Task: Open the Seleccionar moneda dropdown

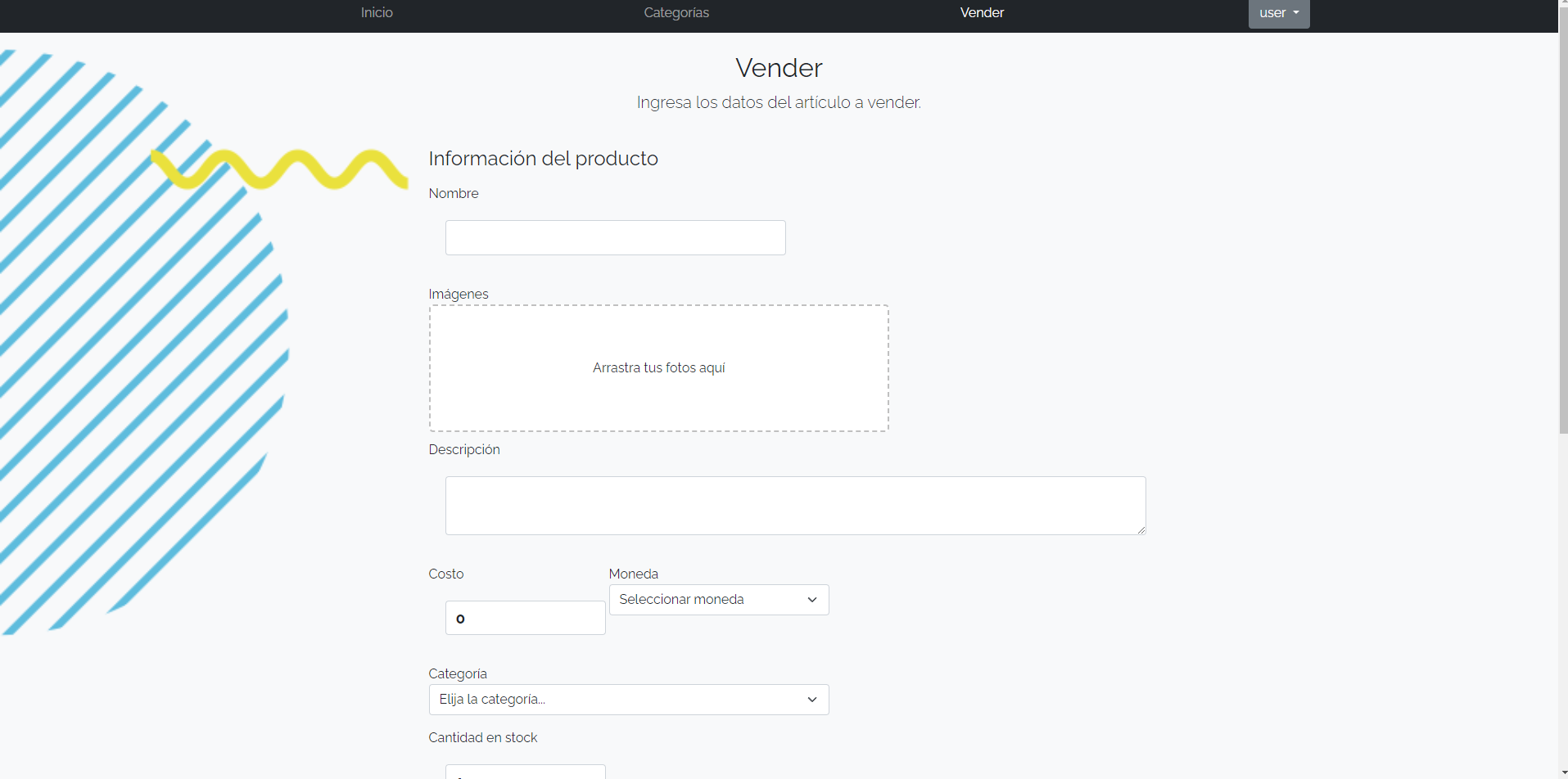Action: point(719,600)
